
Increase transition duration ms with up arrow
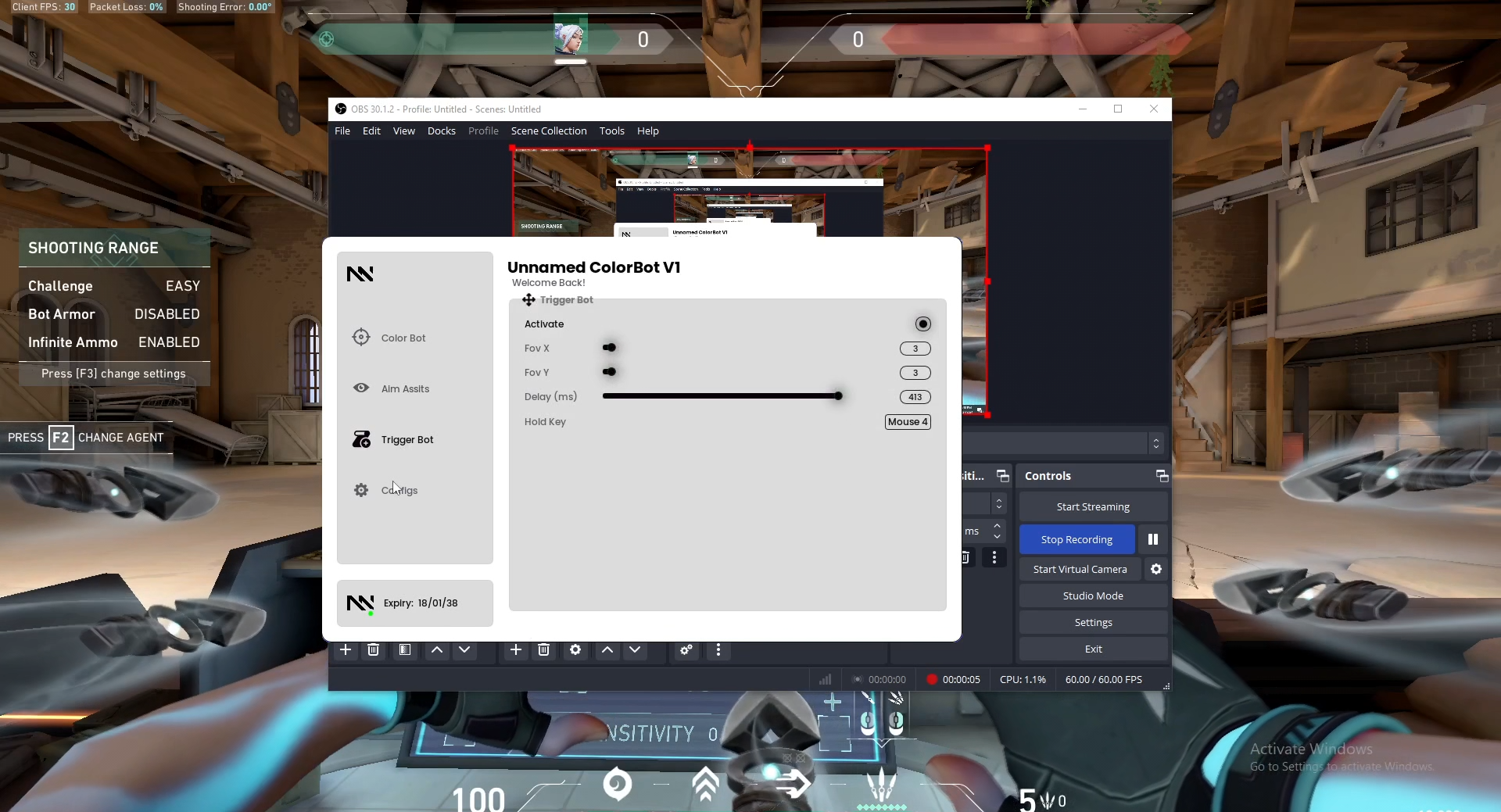[998, 526]
